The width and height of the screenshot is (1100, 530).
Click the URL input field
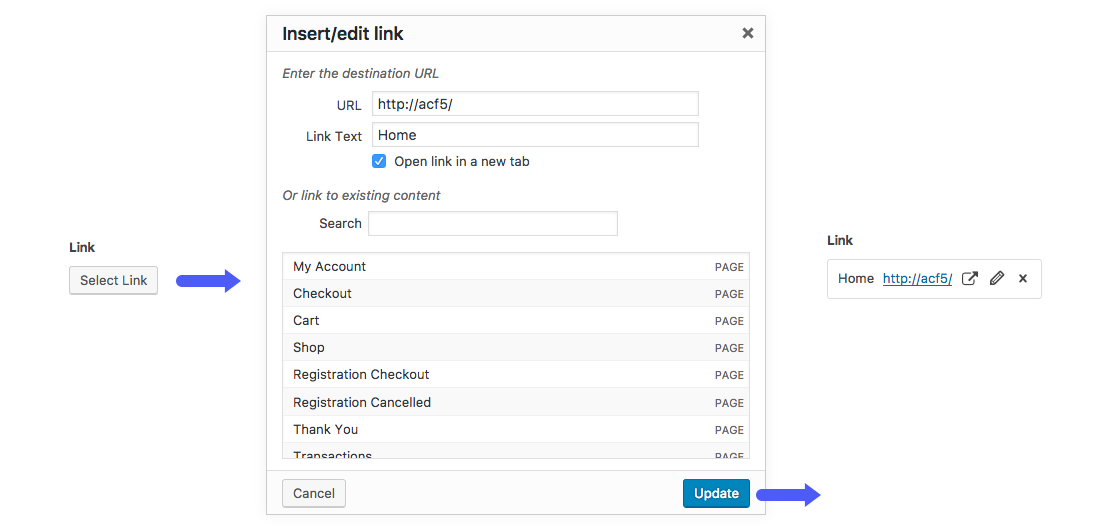(x=535, y=104)
